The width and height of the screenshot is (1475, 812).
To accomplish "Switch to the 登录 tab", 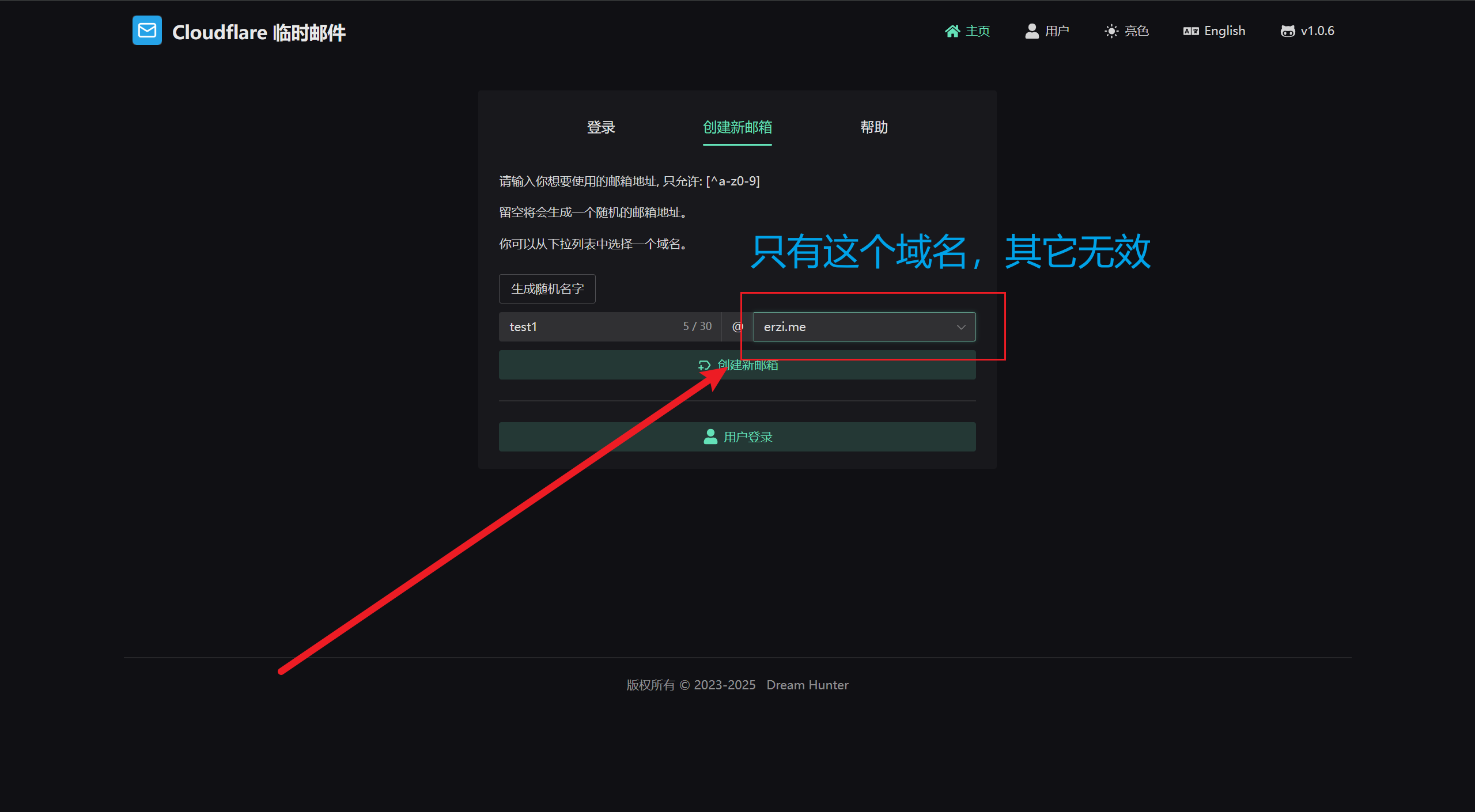I will coord(601,127).
